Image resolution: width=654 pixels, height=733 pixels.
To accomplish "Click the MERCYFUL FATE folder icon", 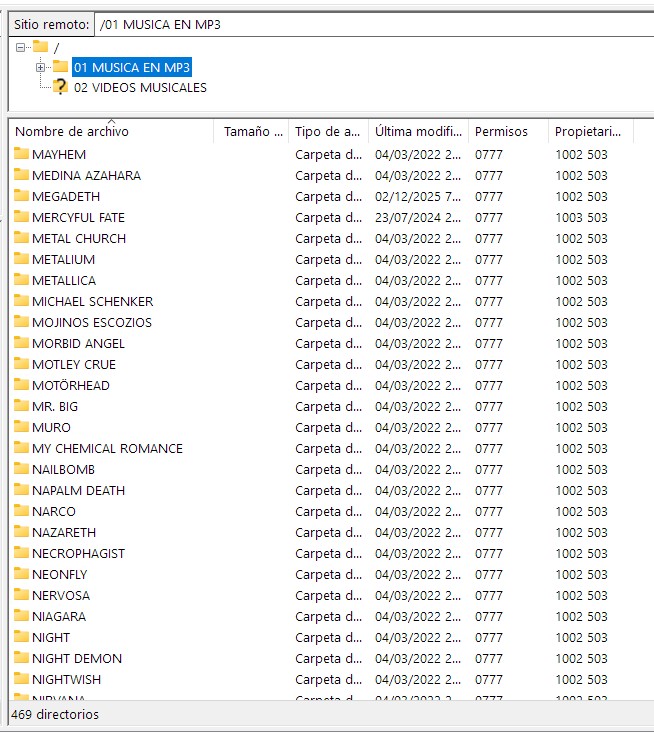I will tap(22, 217).
